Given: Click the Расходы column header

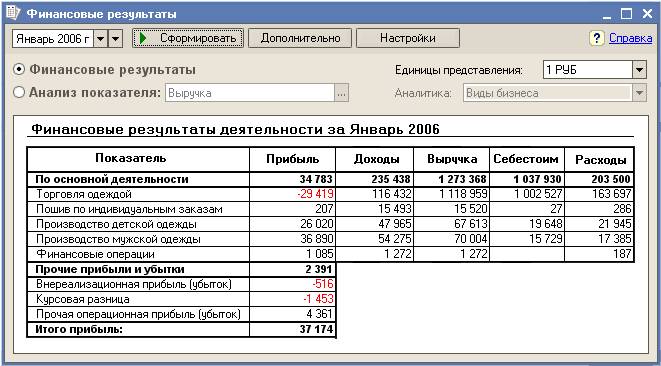Looking at the screenshot, I should (x=600, y=159).
